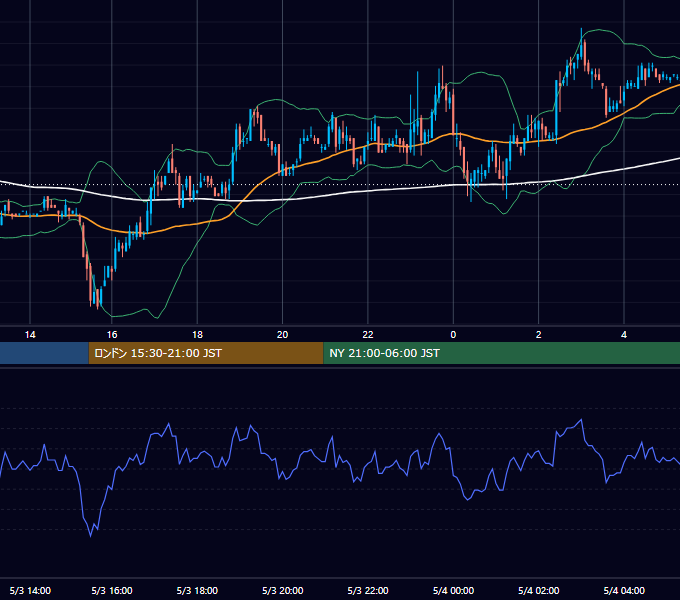Image resolution: width=680 pixels, height=600 pixels.
Task: Click the blue session bar before London
Action: tap(44, 353)
